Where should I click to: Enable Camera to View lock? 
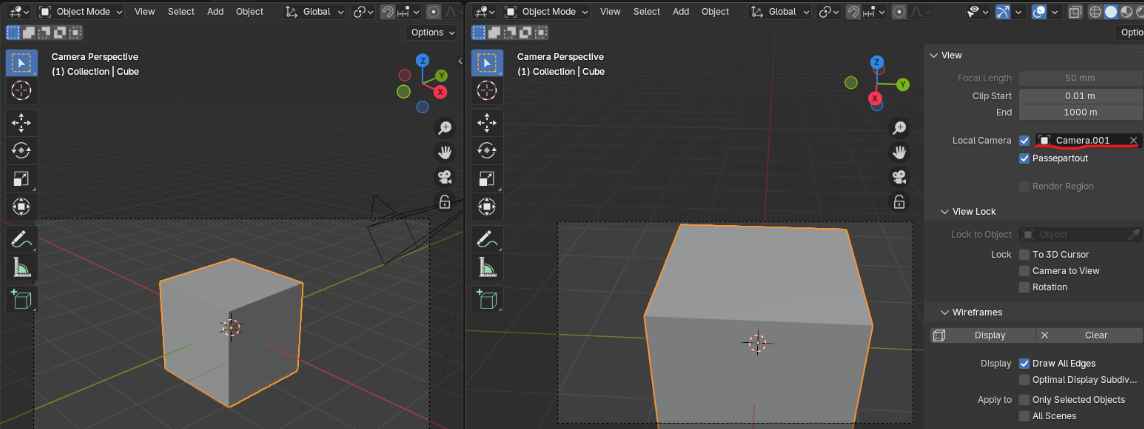point(1025,271)
